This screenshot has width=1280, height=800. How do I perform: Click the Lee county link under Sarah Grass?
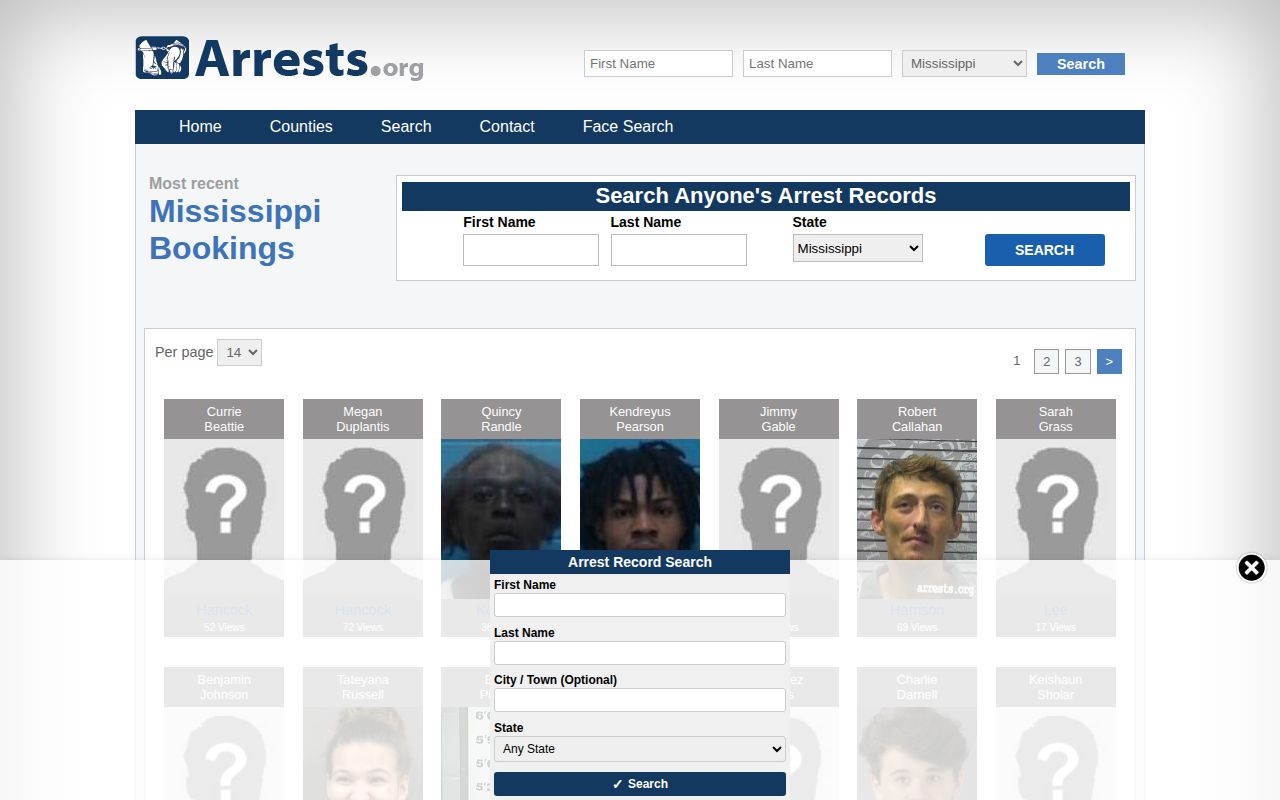[1056, 610]
